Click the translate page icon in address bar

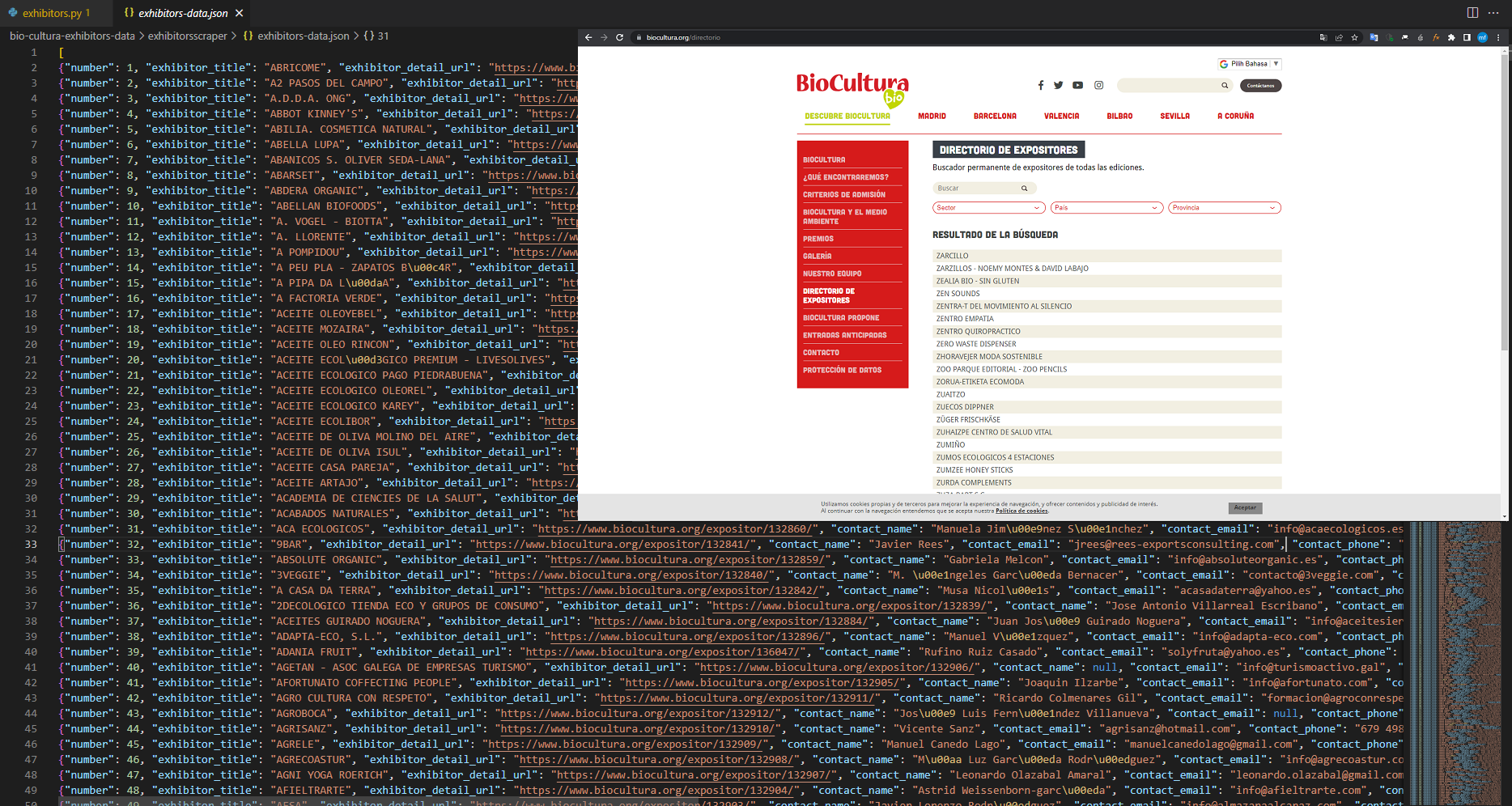[1323, 37]
